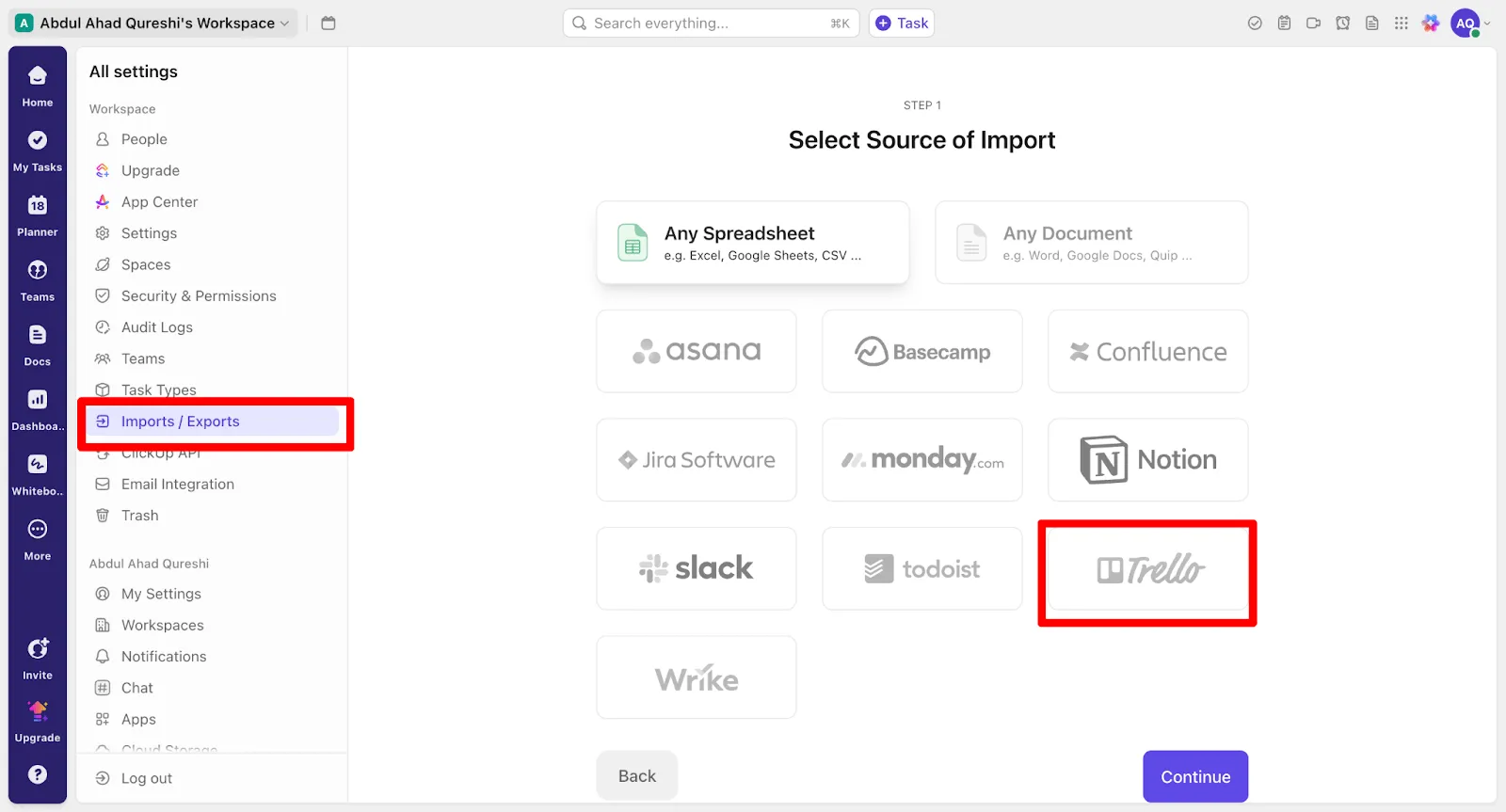Choose Asana as import source
Image resolution: width=1506 pixels, height=812 pixels.
click(697, 351)
